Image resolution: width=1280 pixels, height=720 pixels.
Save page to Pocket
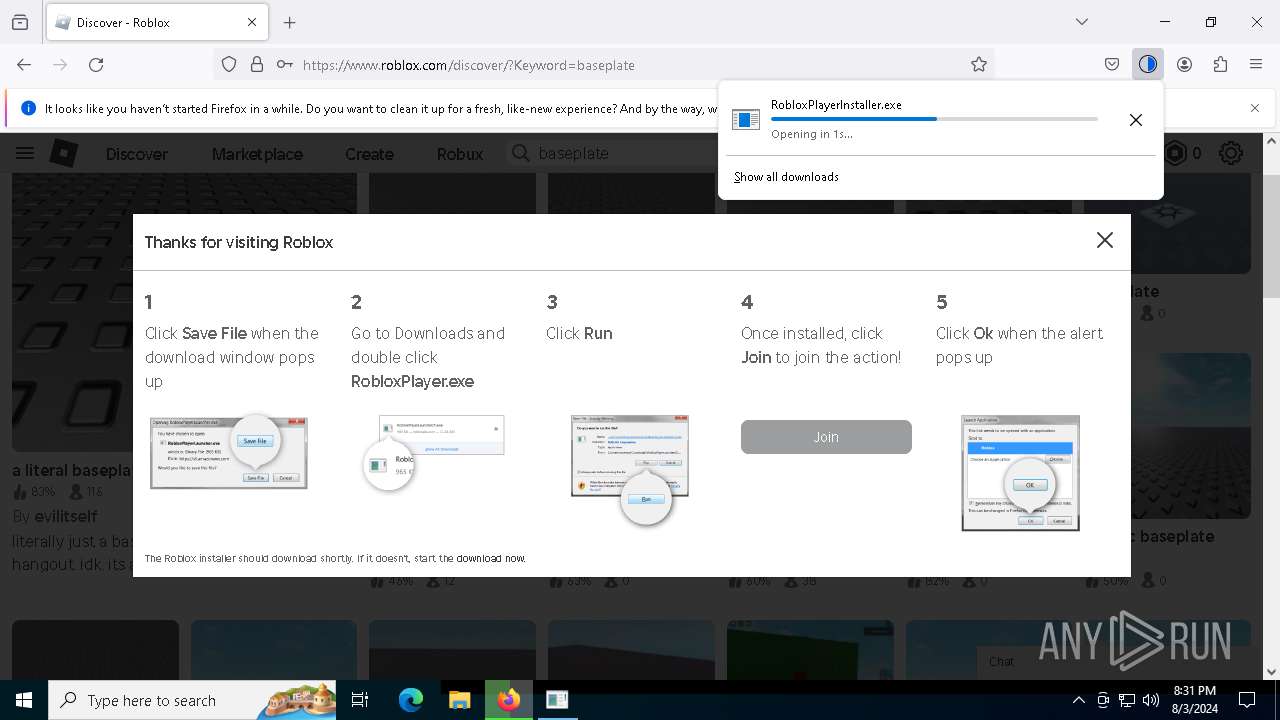click(1112, 64)
